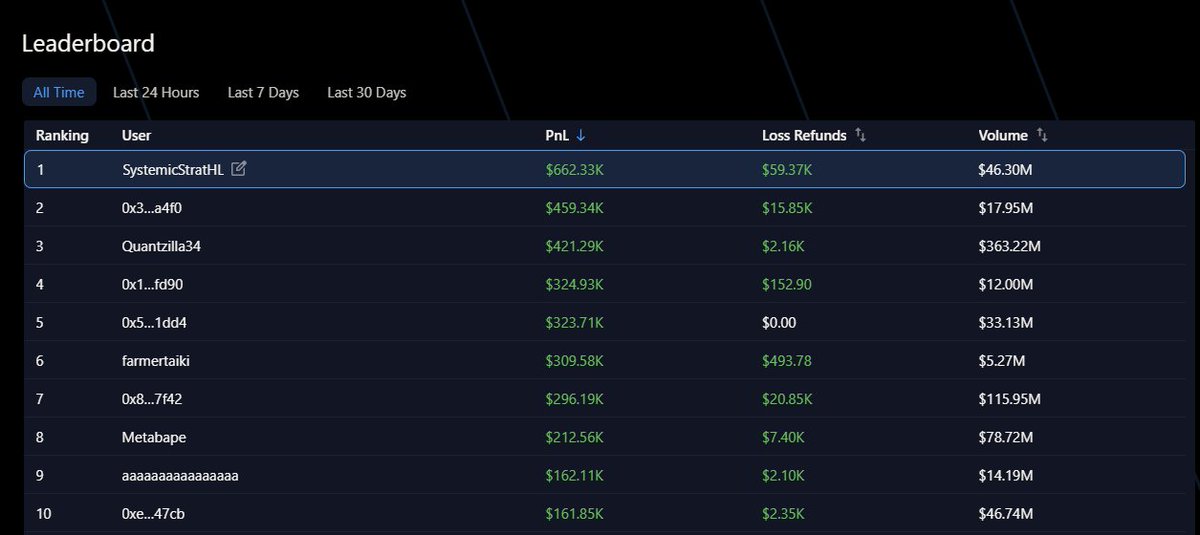1200x535 pixels.
Task: Click volume $78.72M
Action: click(1005, 437)
